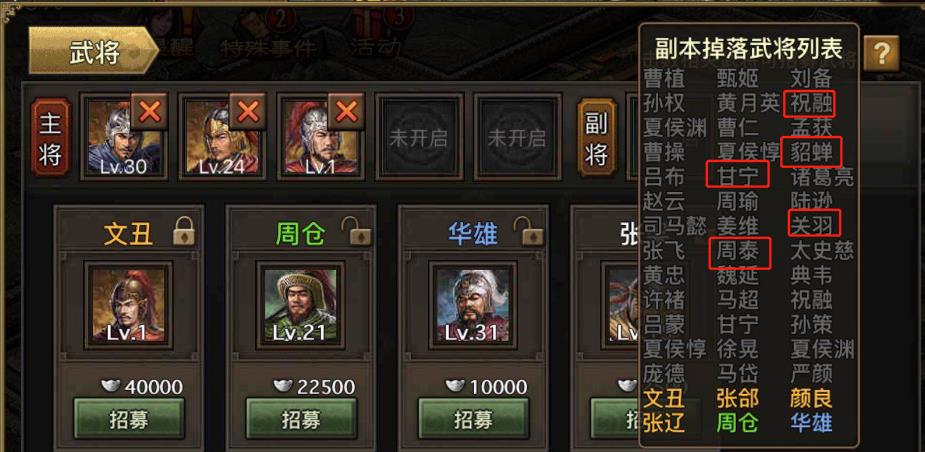Click the 副将 label icon

click(596, 138)
